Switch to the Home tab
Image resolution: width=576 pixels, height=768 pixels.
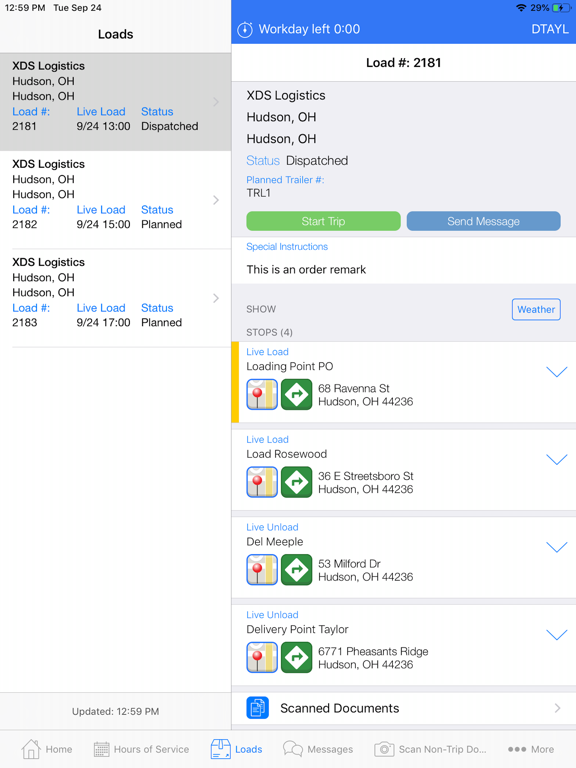47,749
